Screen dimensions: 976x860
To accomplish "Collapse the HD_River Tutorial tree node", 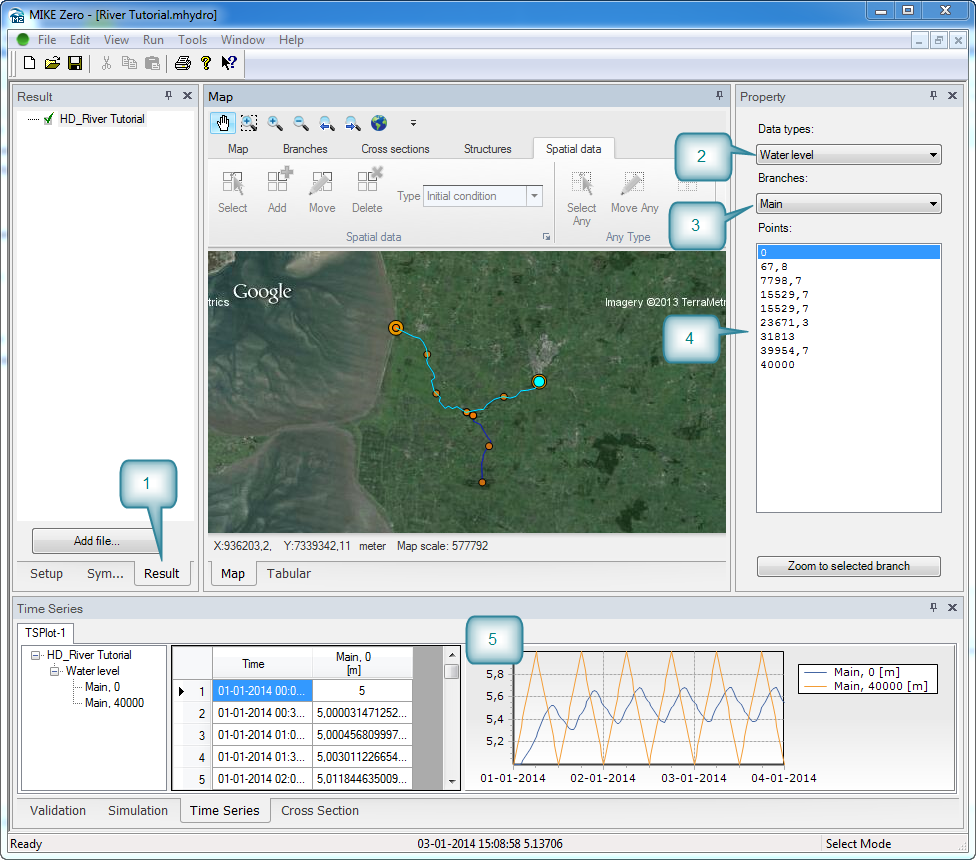I will (35, 655).
